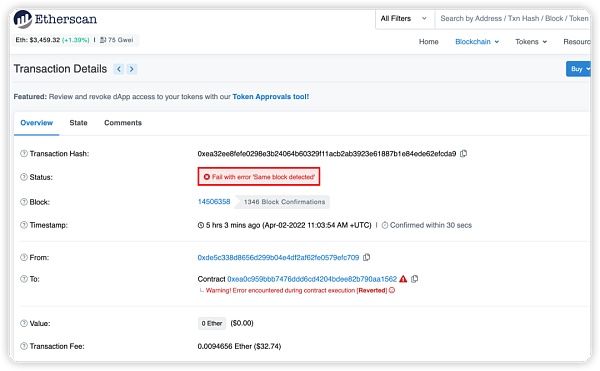Open block 14506358 link
The image size is (600, 371).
[214, 202]
